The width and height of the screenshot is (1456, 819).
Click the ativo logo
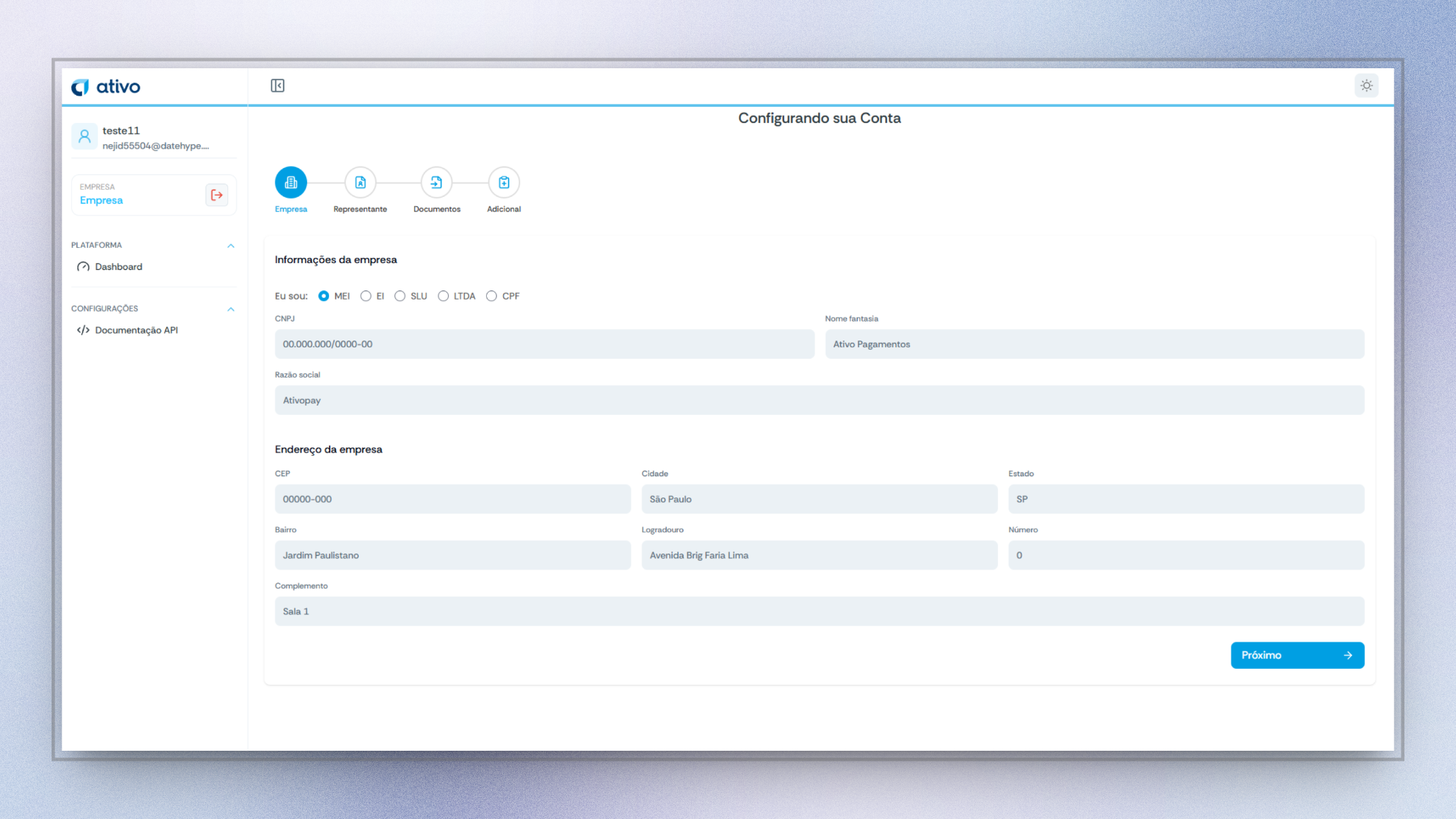tap(106, 87)
